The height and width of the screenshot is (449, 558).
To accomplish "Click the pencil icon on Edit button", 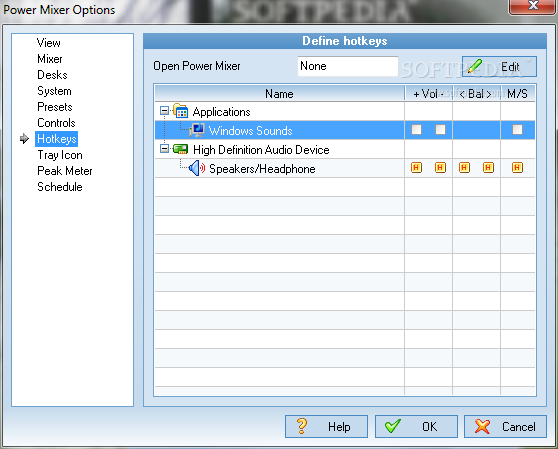I will click(x=475, y=66).
